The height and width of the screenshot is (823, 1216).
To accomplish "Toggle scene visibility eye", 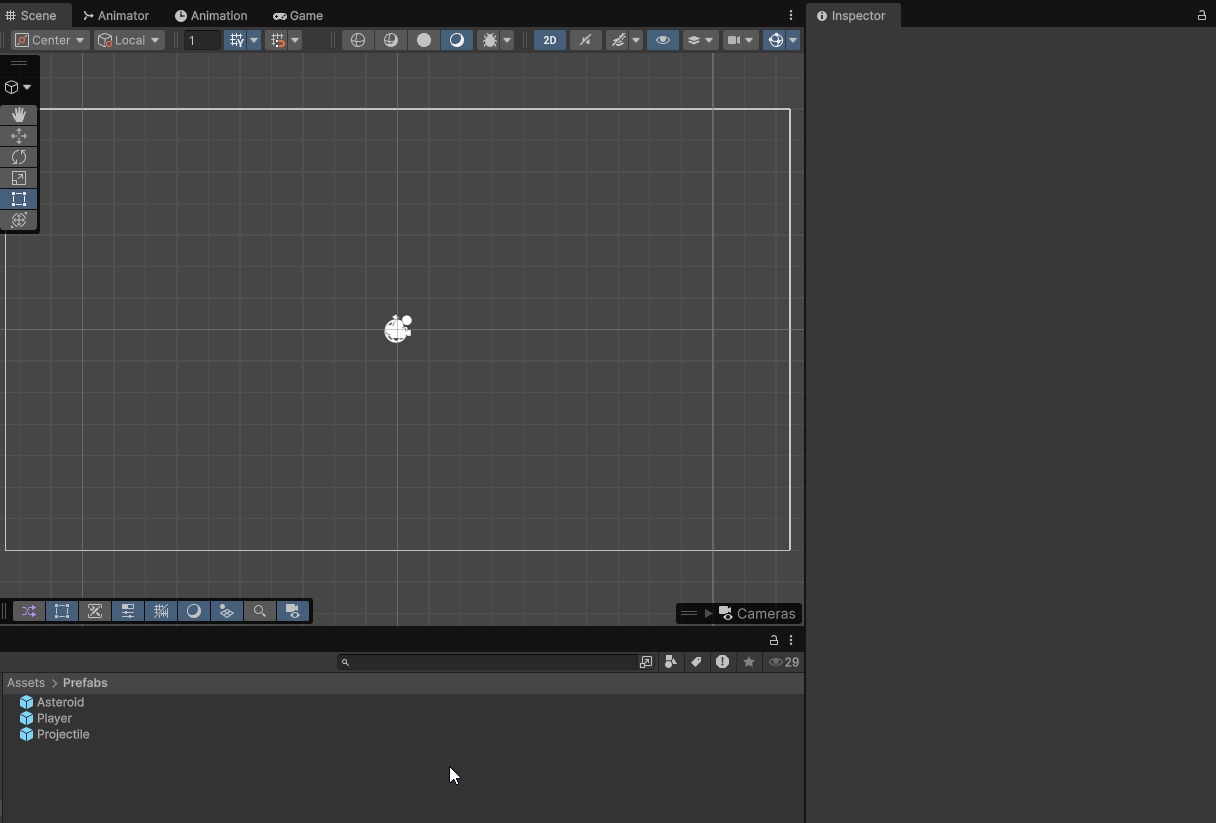I will [662, 40].
